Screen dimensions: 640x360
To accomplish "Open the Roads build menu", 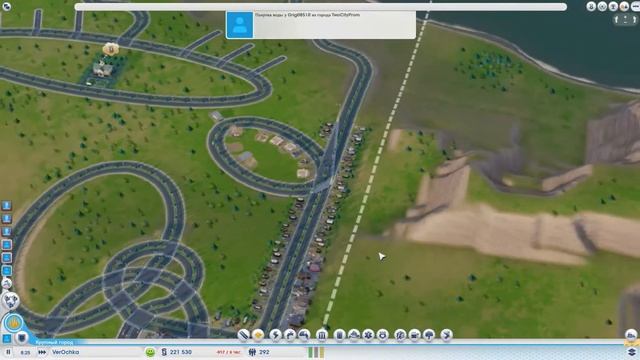I will [x=243, y=335].
